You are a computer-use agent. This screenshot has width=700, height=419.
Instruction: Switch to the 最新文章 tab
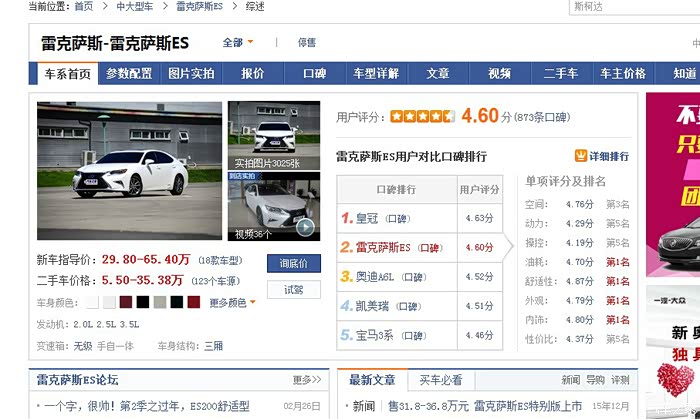tap(372, 380)
